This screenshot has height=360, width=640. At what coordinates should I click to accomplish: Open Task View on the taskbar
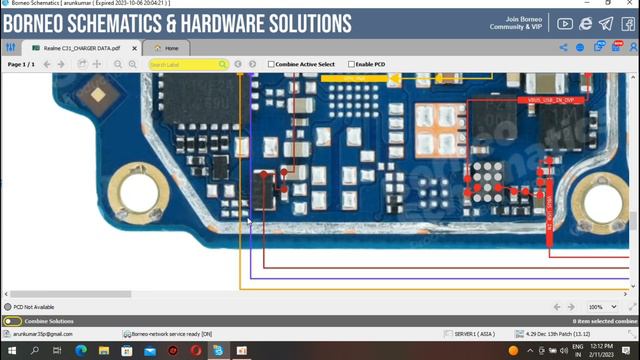[57, 351]
